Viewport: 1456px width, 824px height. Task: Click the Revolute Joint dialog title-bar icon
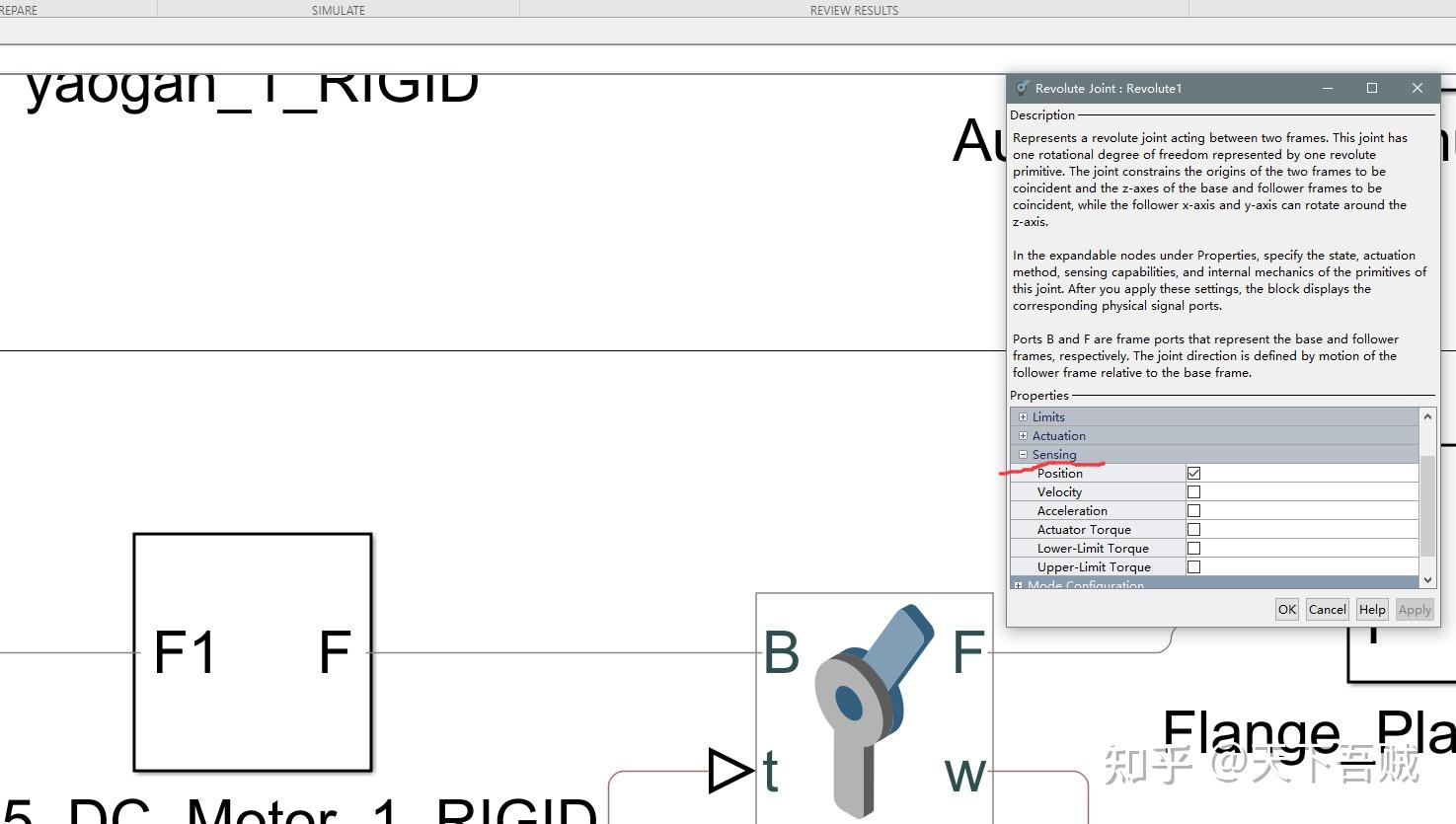pos(1021,88)
